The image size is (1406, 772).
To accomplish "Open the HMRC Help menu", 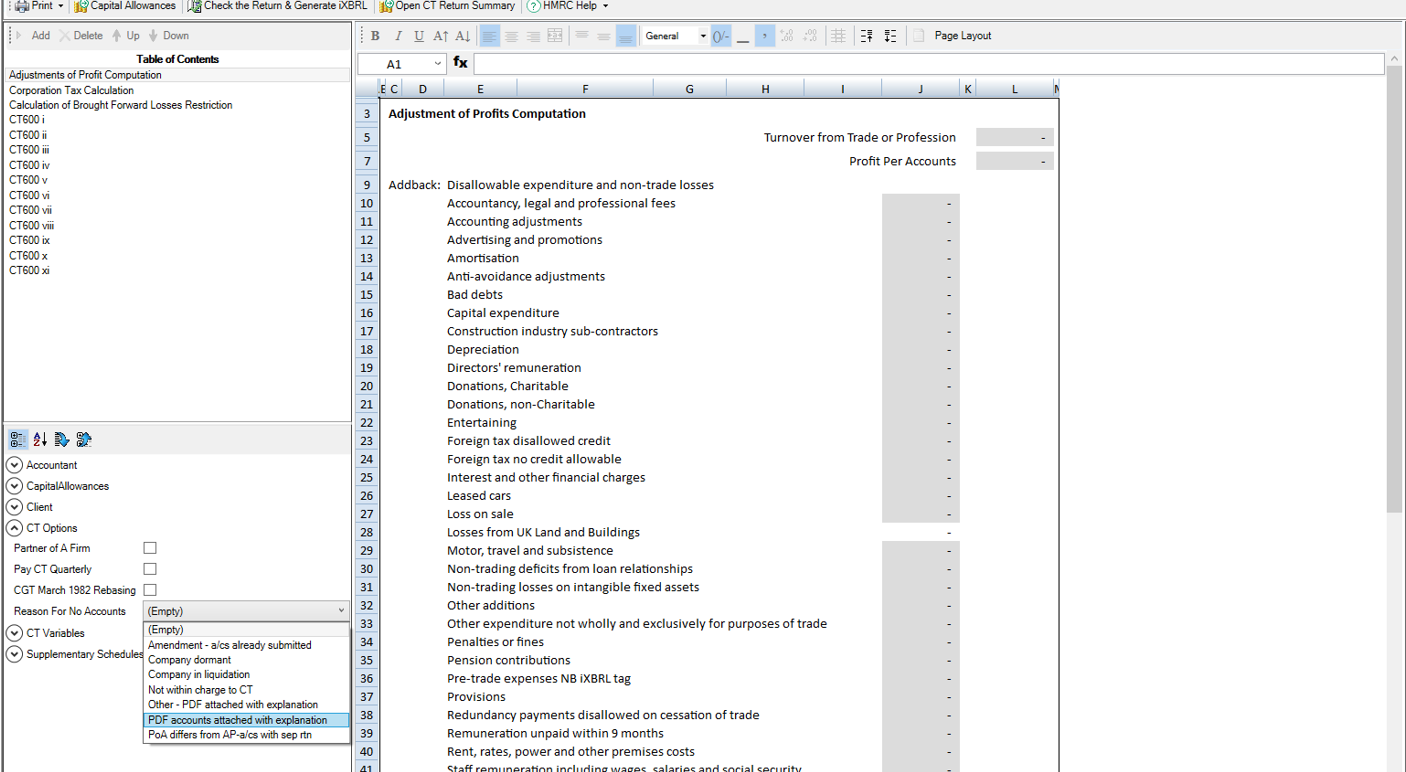I will coord(568,6).
